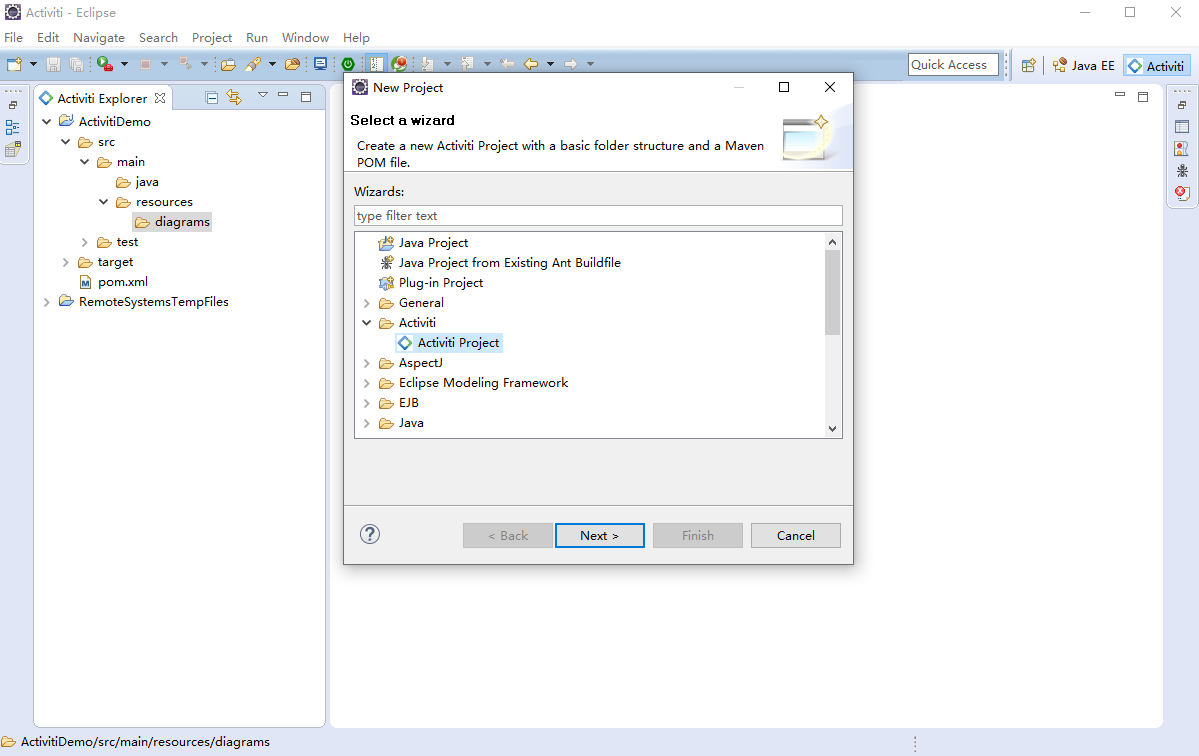Screen dimensions: 1199x756
Task: Collapse the Activiti wizard category
Action: (366, 323)
